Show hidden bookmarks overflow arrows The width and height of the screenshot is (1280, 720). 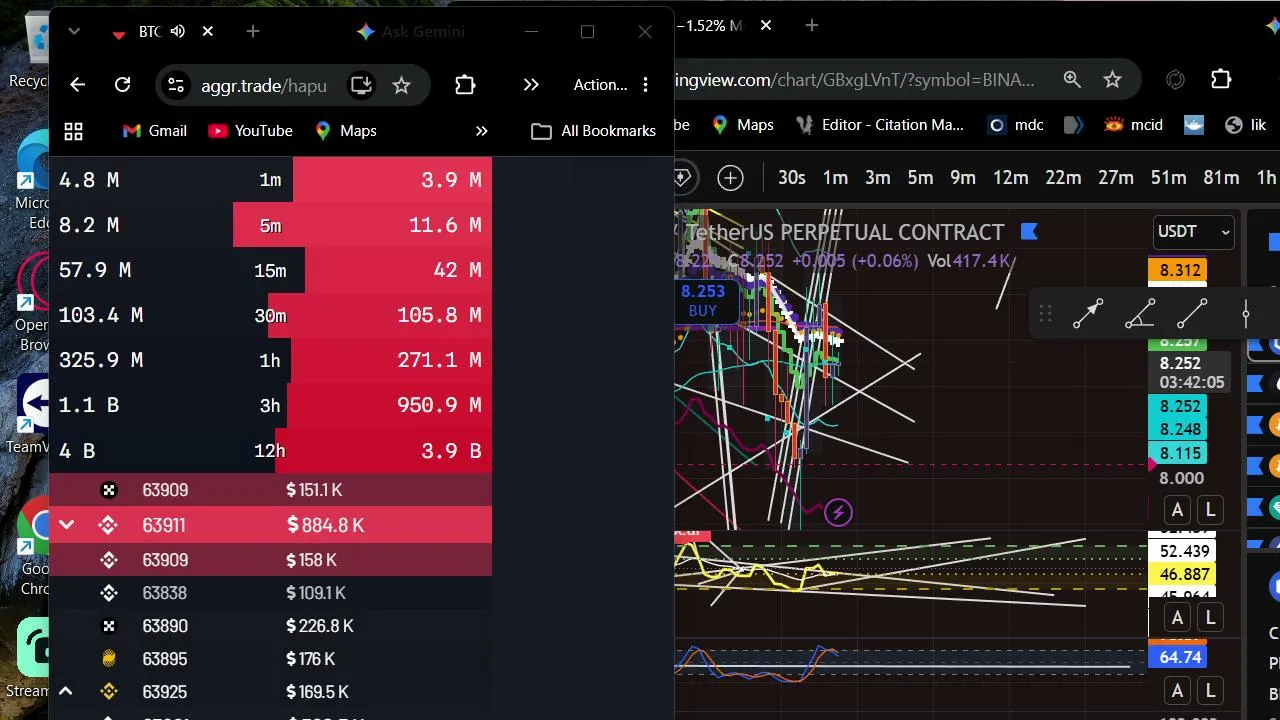[x=481, y=131]
